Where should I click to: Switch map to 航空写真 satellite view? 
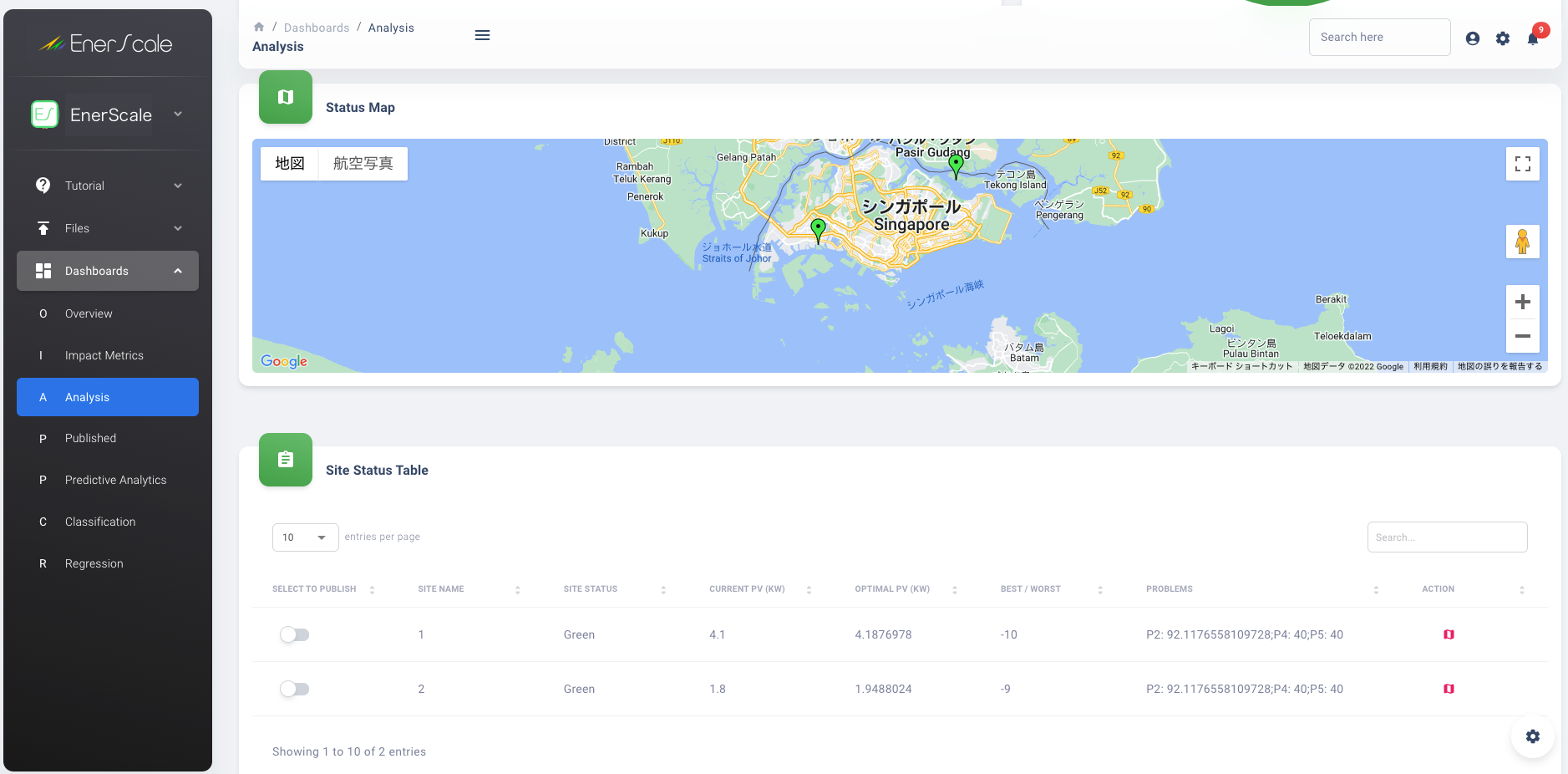[x=363, y=164]
